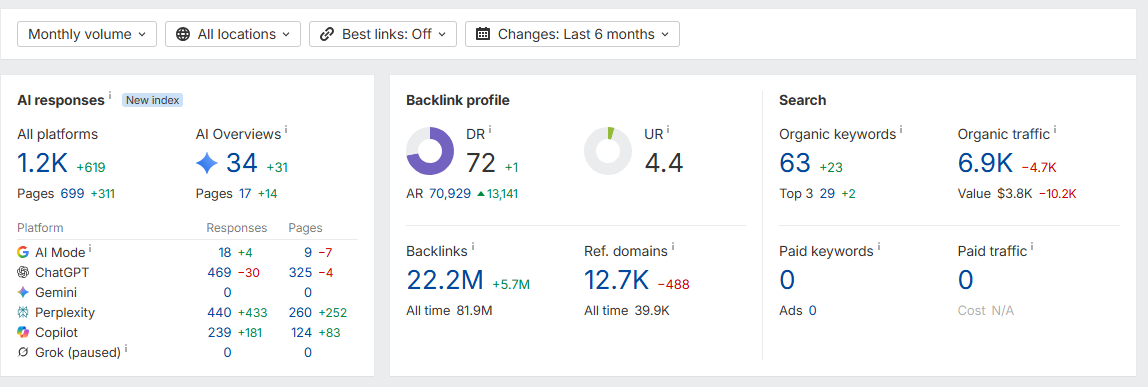
Task: Open the Top 3 keywords 29 link
Action: tap(827, 194)
